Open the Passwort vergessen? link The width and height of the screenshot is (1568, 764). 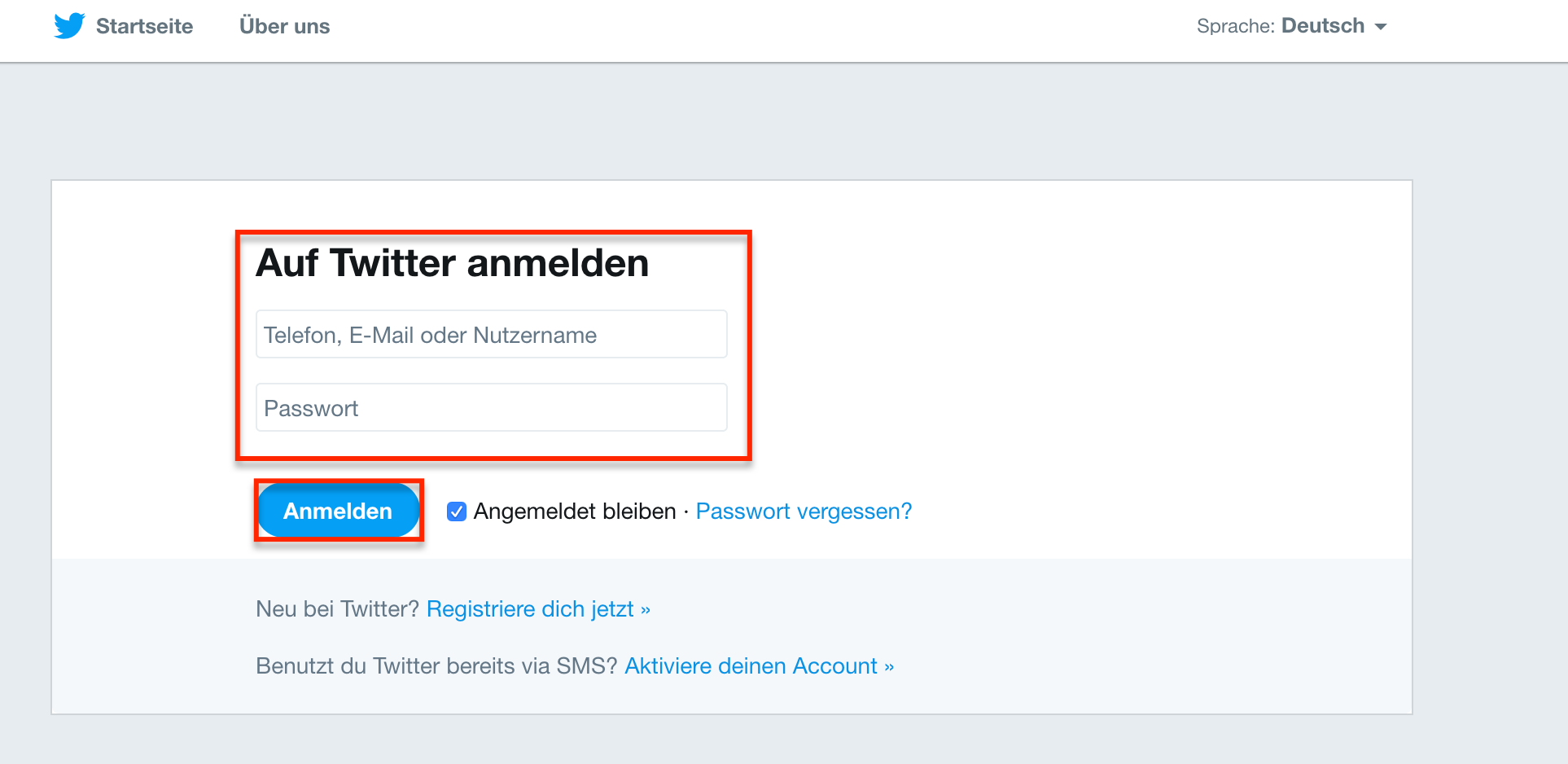pyautogui.click(x=804, y=512)
